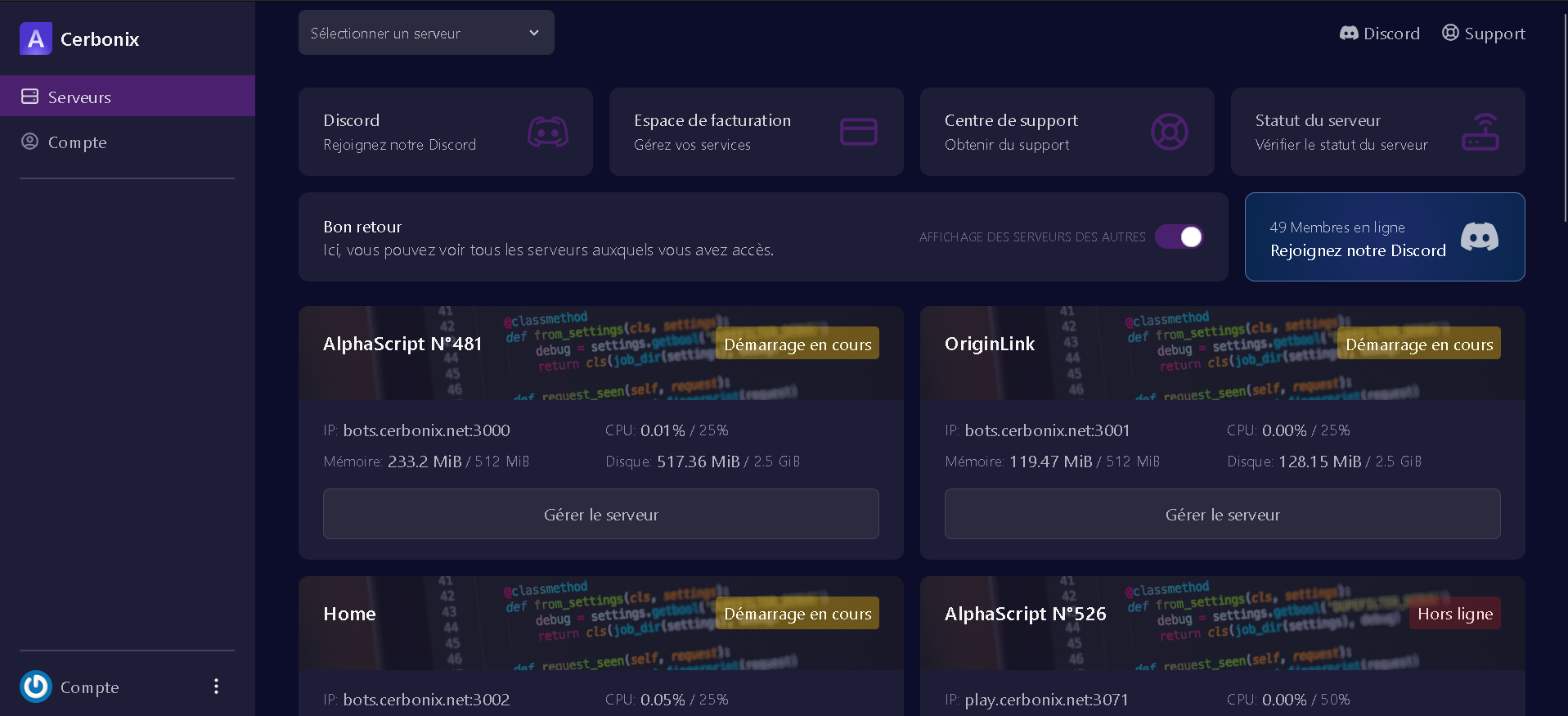Click disk value 128.15 MiB

tap(1320, 462)
